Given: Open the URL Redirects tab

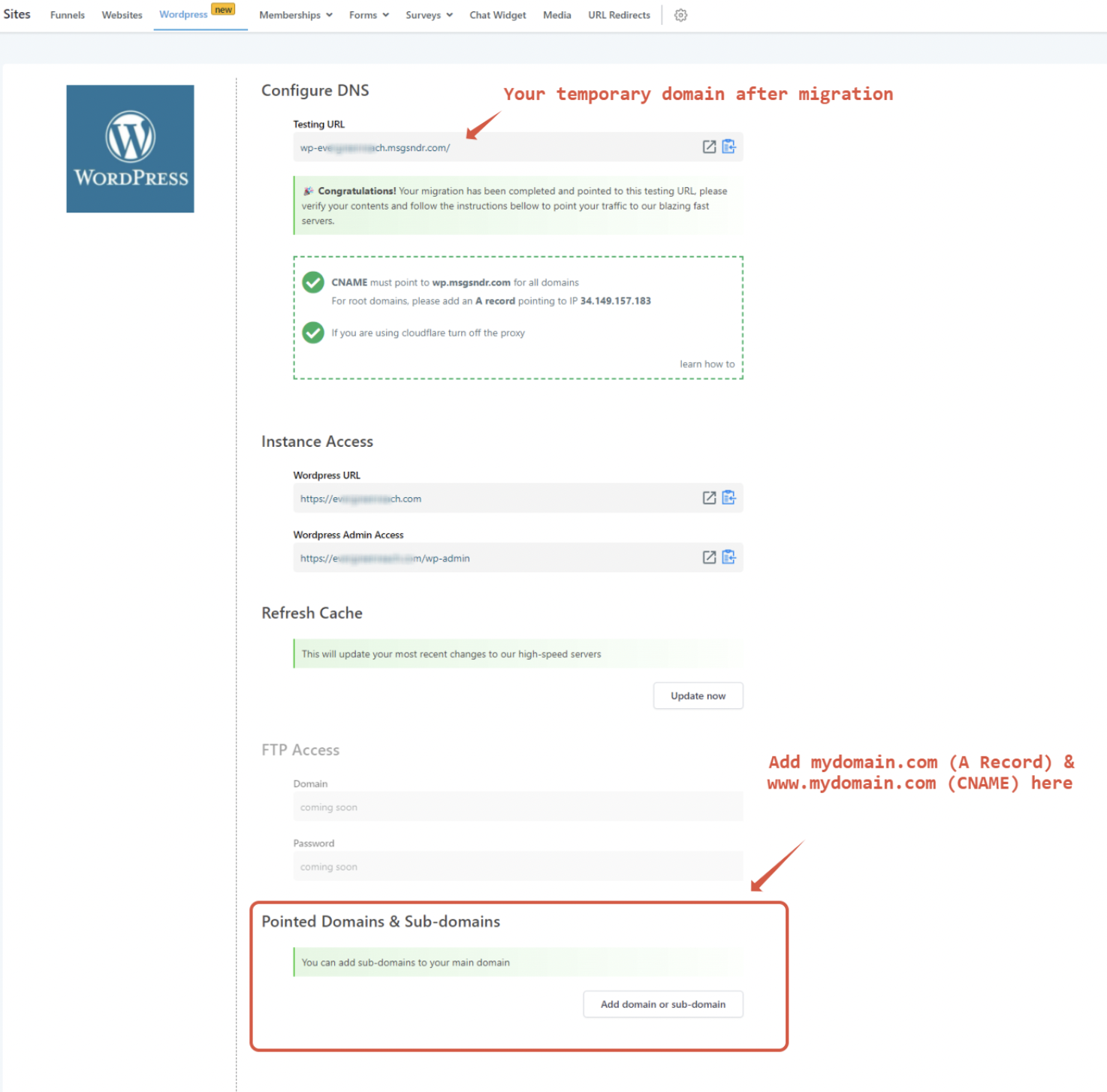Looking at the screenshot, I should coord(619,15).
